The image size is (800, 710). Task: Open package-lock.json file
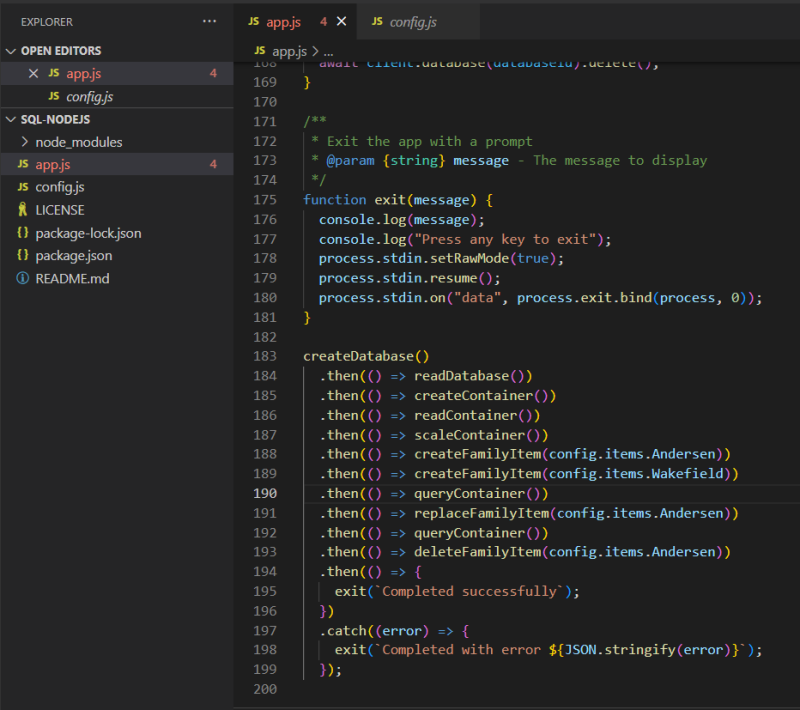[88, 233]
